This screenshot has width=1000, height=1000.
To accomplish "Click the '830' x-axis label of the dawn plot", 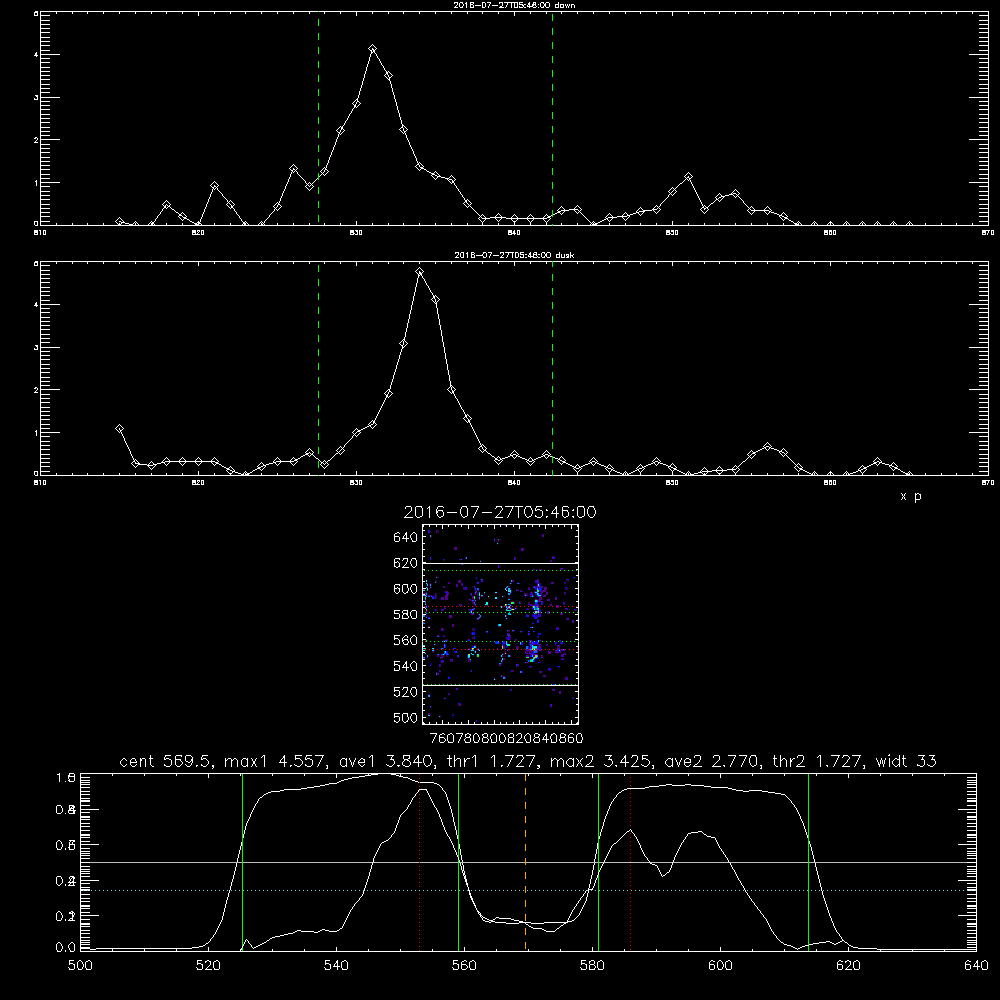I will point(356,233).
